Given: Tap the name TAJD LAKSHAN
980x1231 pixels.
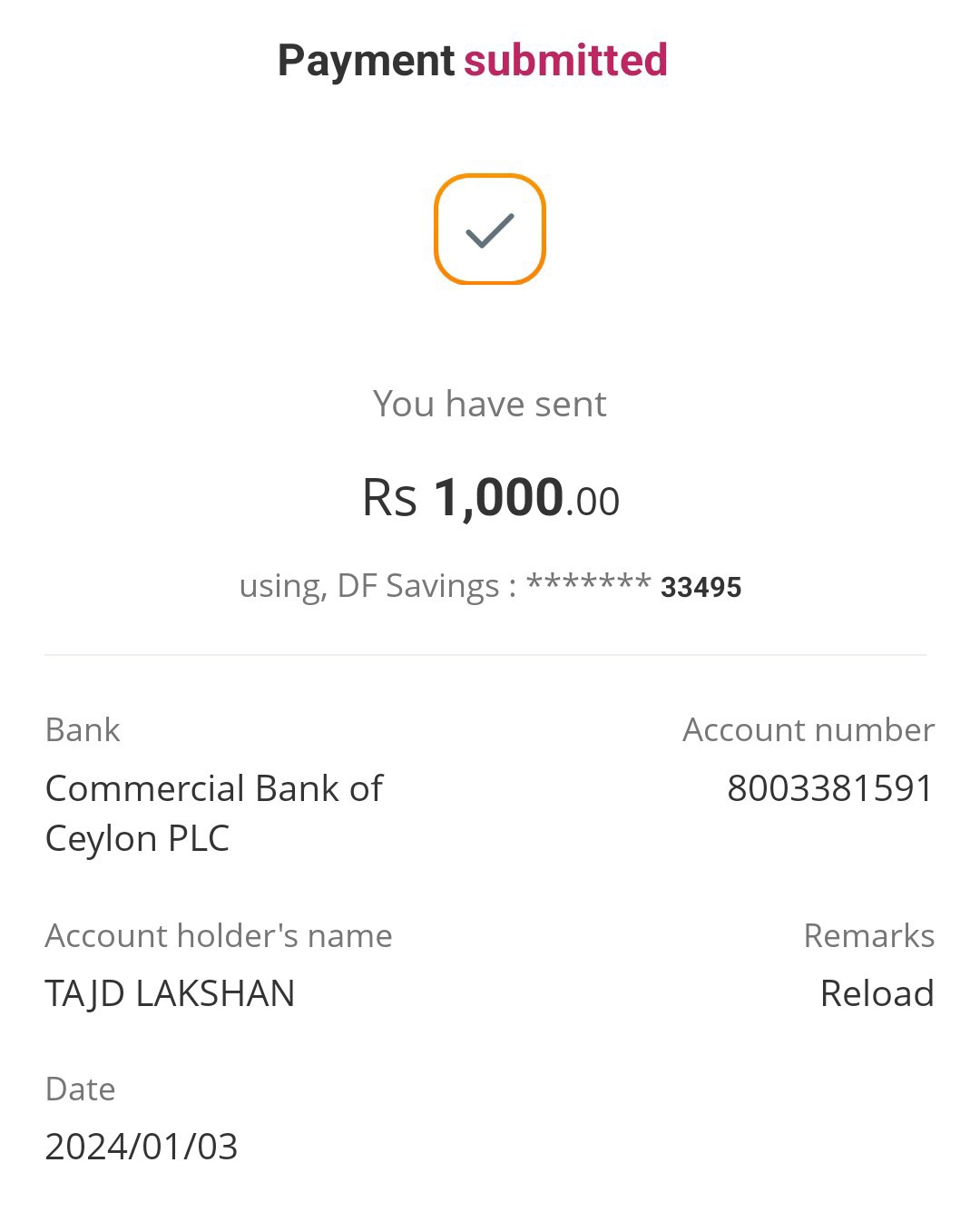Looking at the screenshot, I should pos(170,993).
